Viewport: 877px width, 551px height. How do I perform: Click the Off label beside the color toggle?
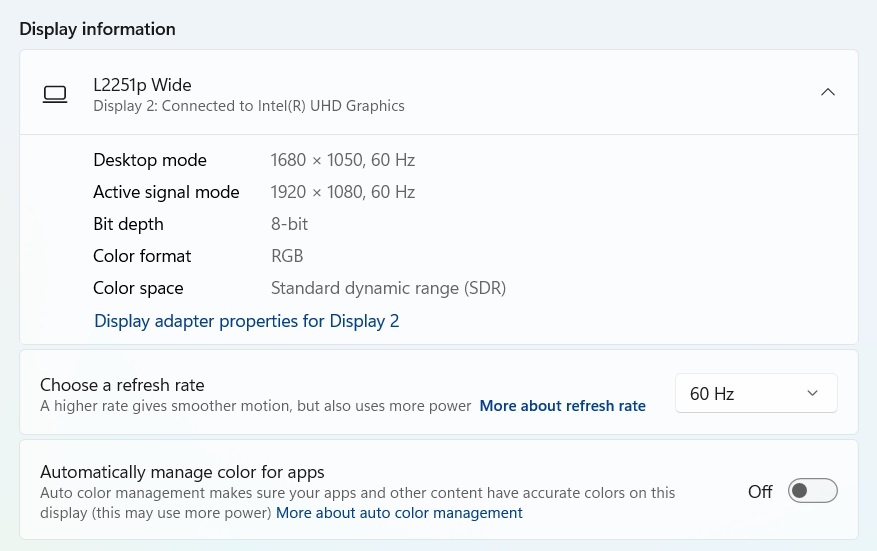click(x=760, y=491)
